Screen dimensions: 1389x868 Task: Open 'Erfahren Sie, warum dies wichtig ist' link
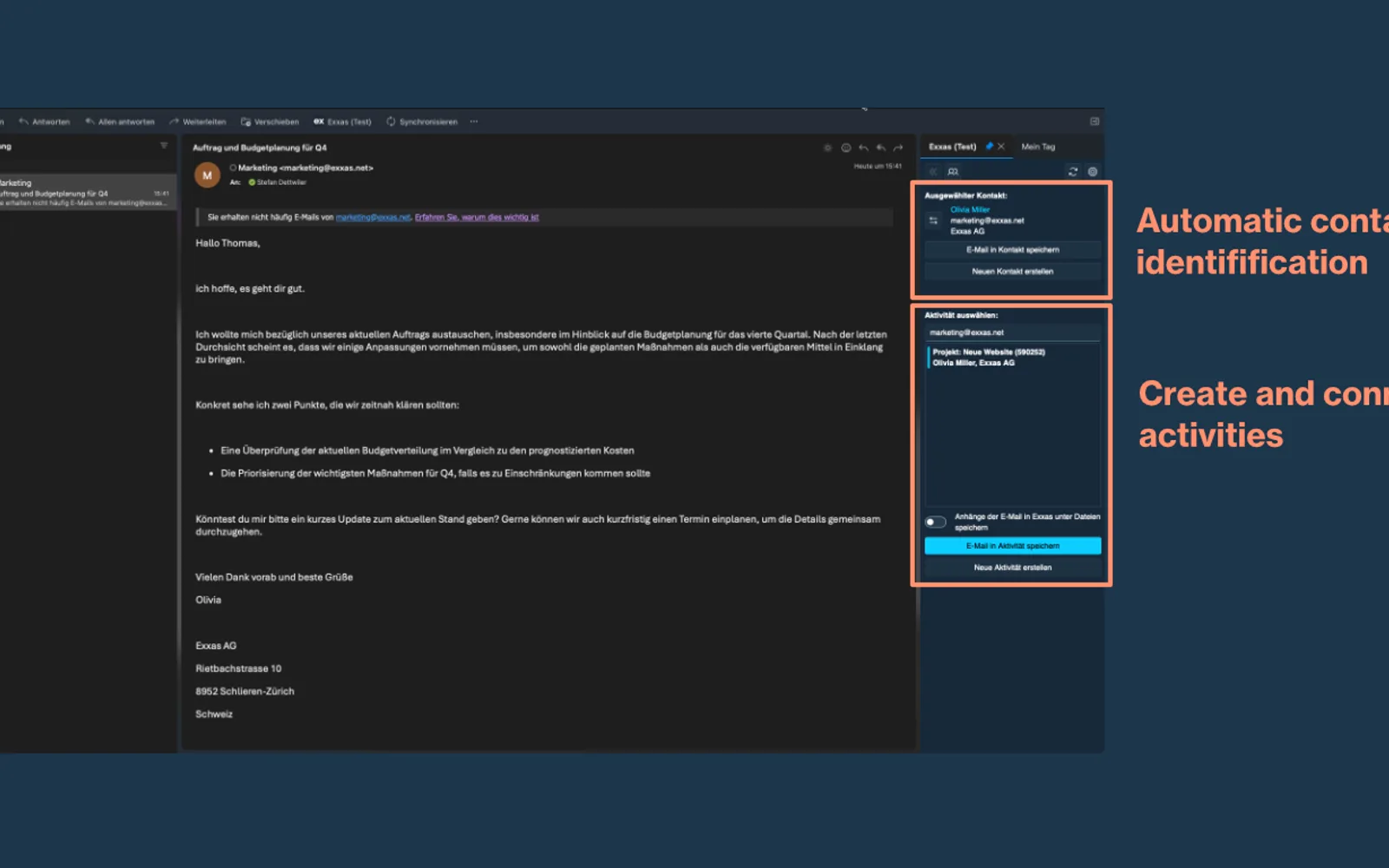pos(477,217)
